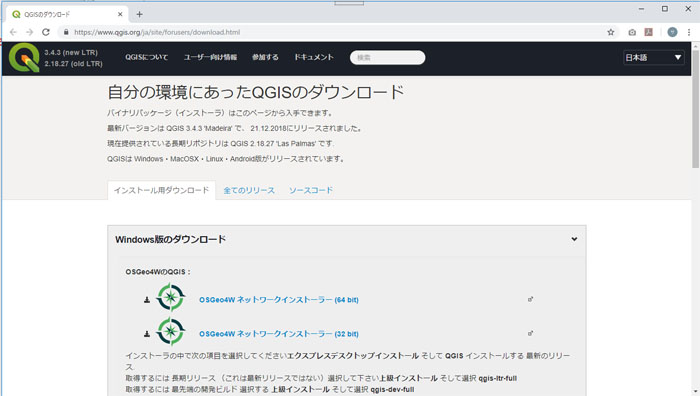Click the Windows版のダウンロード heading

[171, 240]
